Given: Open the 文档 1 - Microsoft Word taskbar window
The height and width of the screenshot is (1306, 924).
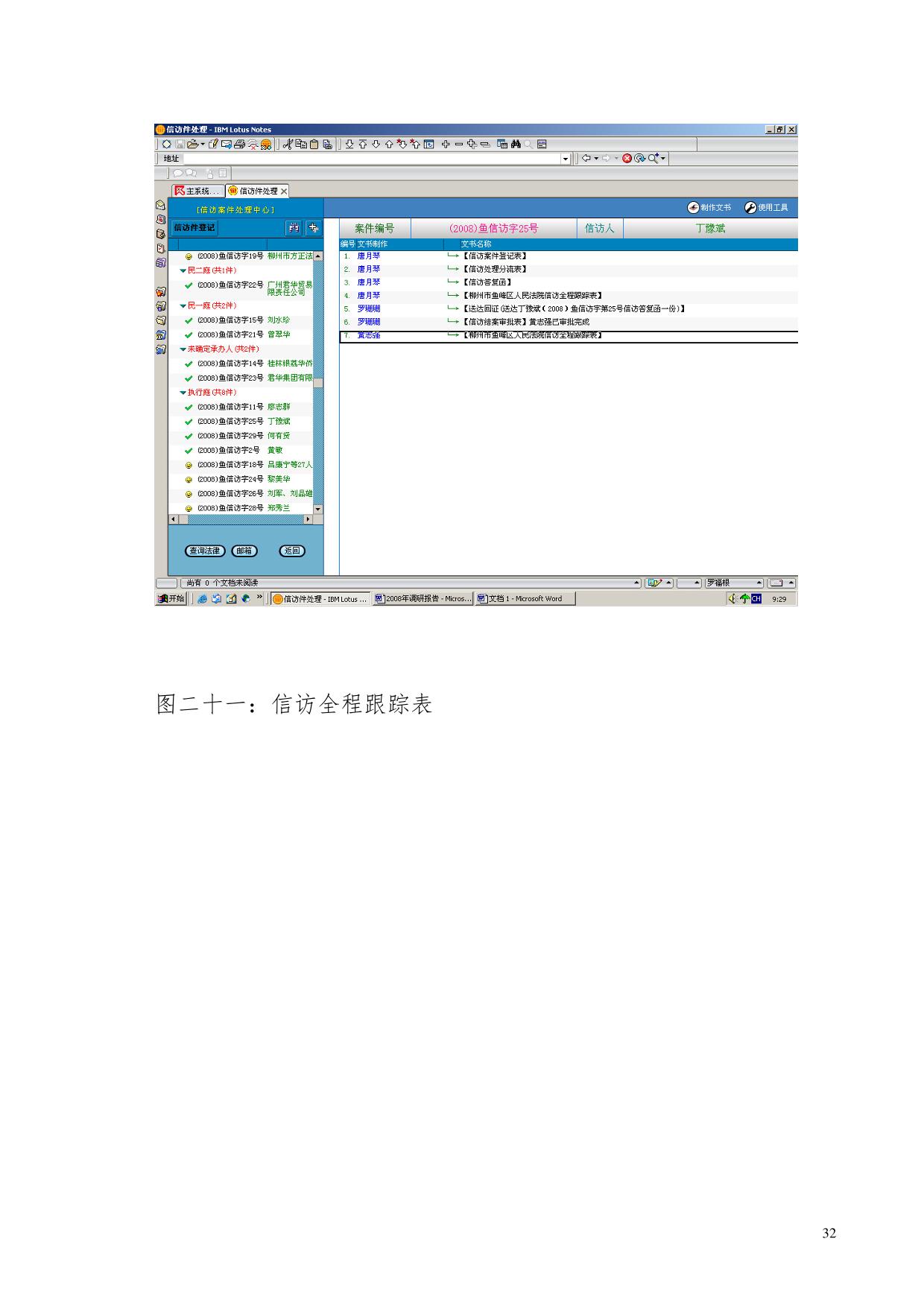Looking at the screenshot, I should coord(525,598).
